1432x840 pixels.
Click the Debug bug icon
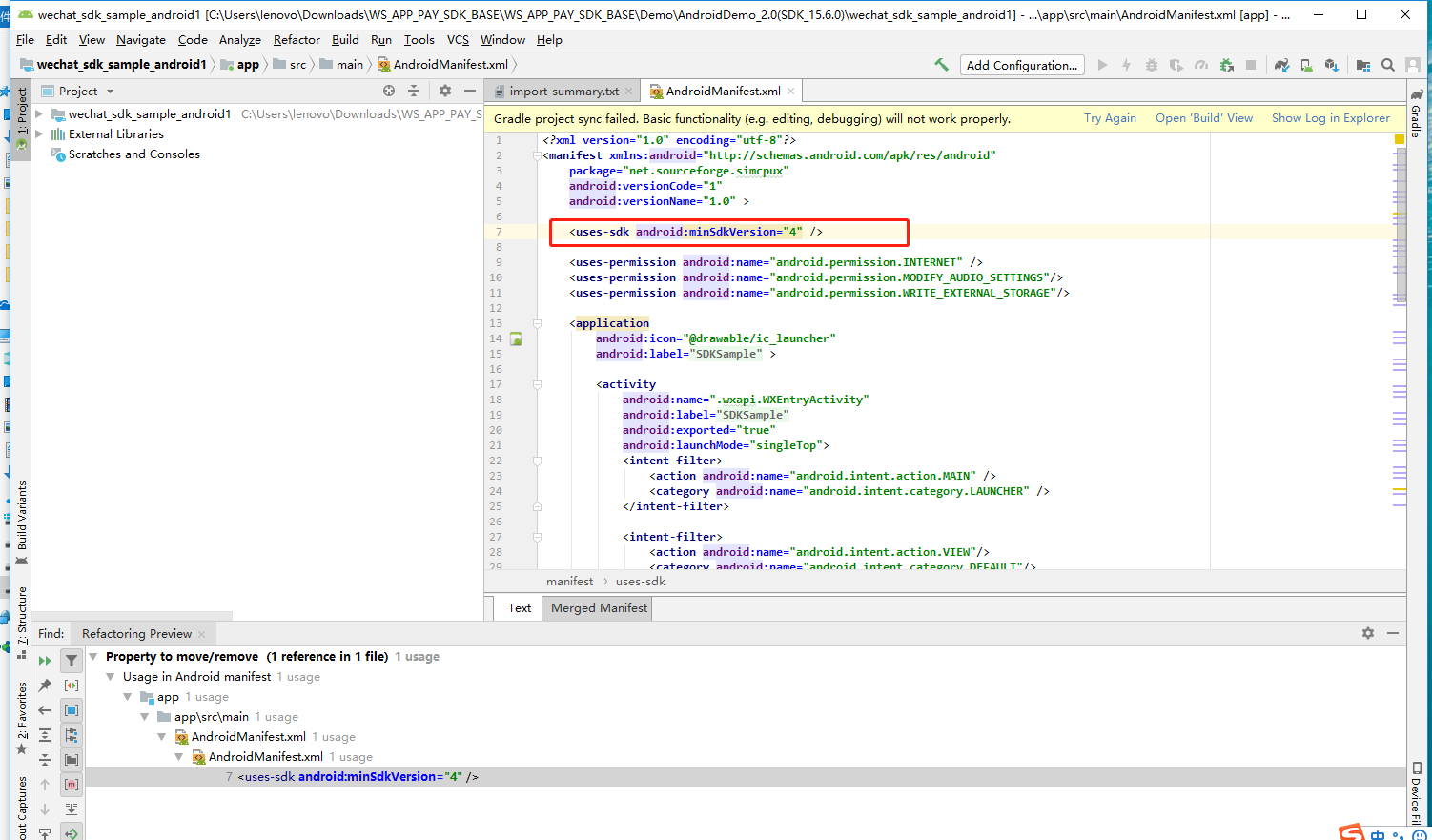coord(1151,65)
